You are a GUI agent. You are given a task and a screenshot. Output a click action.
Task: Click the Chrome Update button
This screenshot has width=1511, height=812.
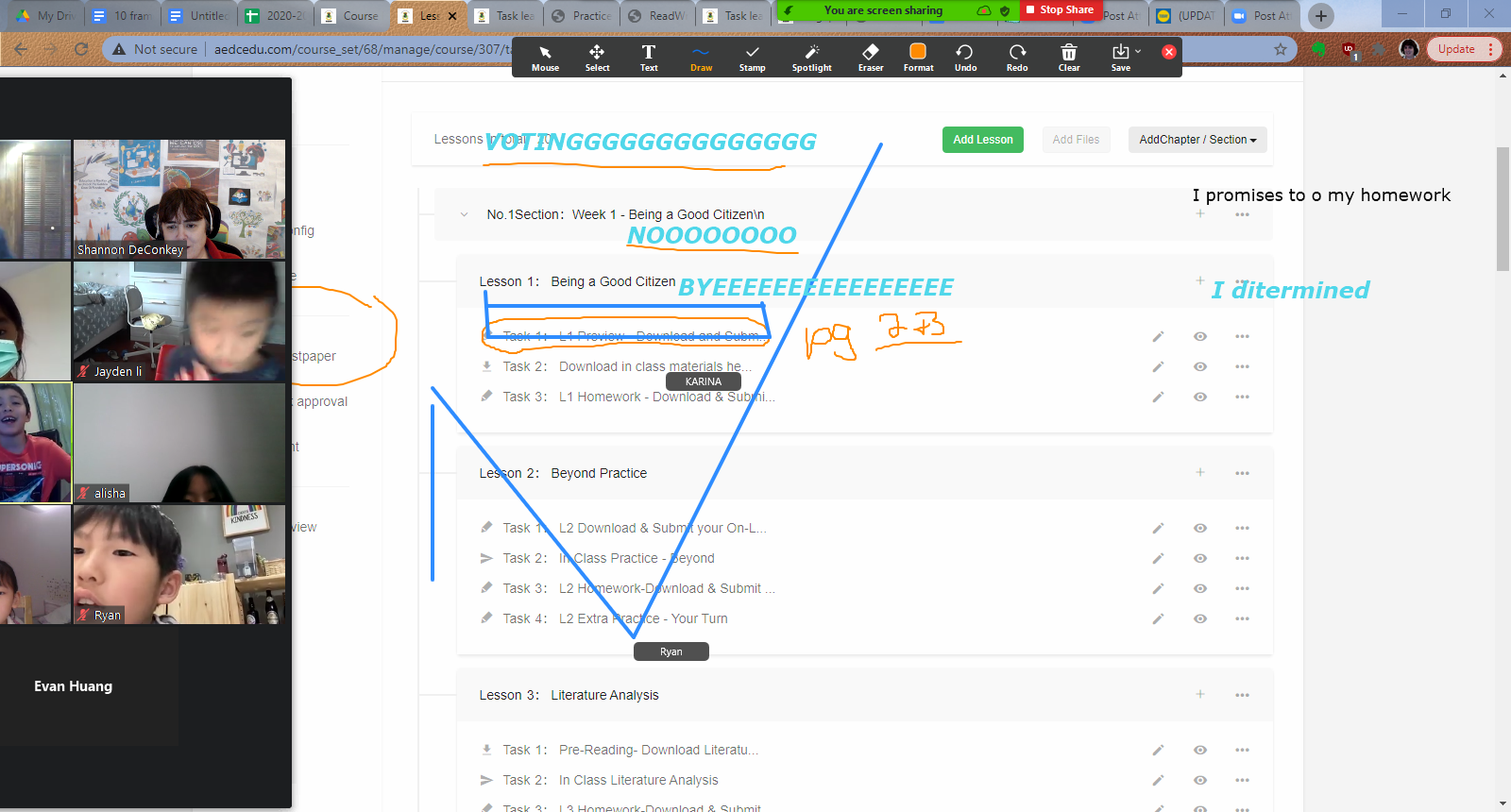(1463, 49)
